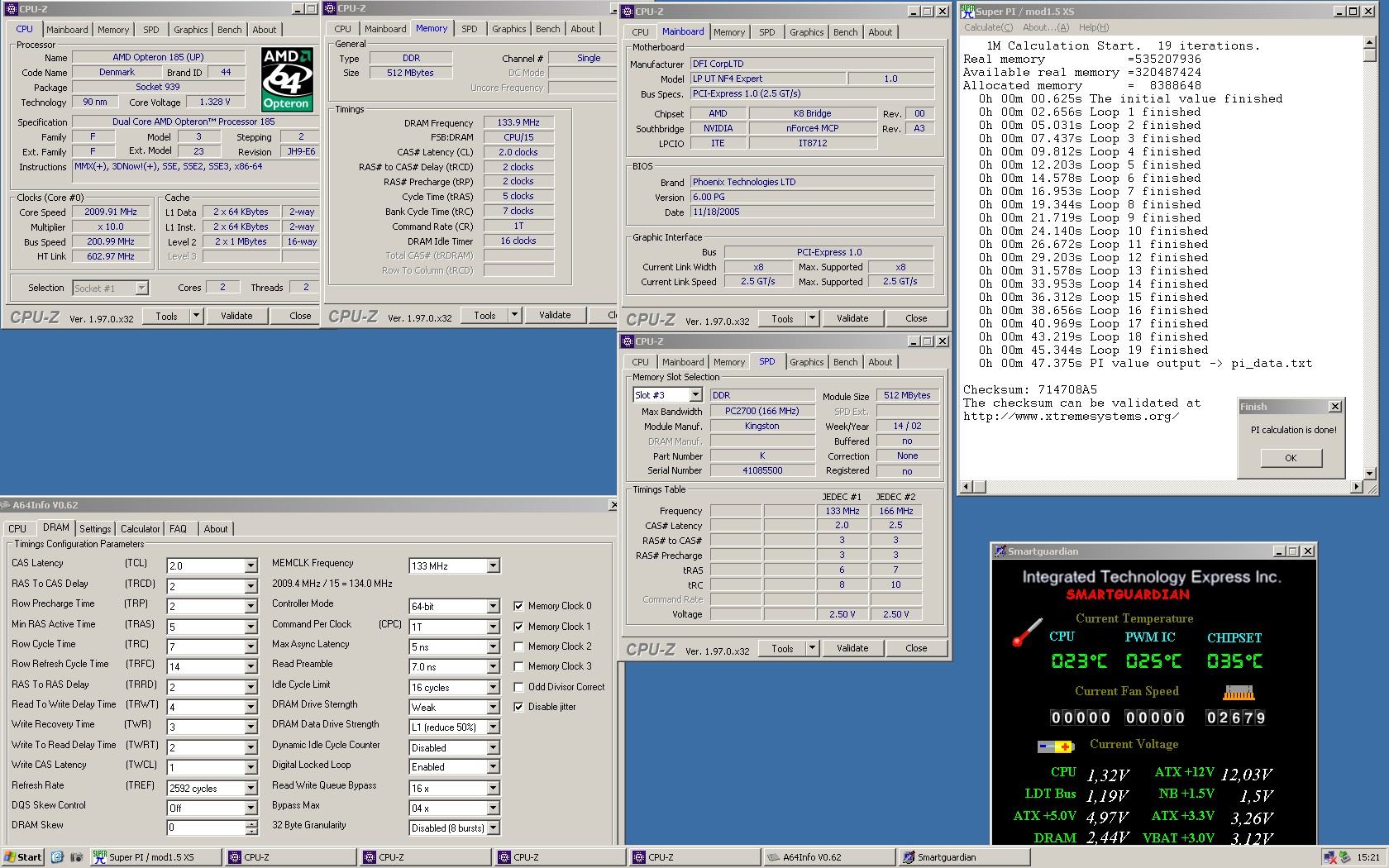Image resolution: width=1389 pixels, height=868 pixels.
Task: Open the Refresh Rate (TREF) dropdown
Action: click(x=251, y=789)
